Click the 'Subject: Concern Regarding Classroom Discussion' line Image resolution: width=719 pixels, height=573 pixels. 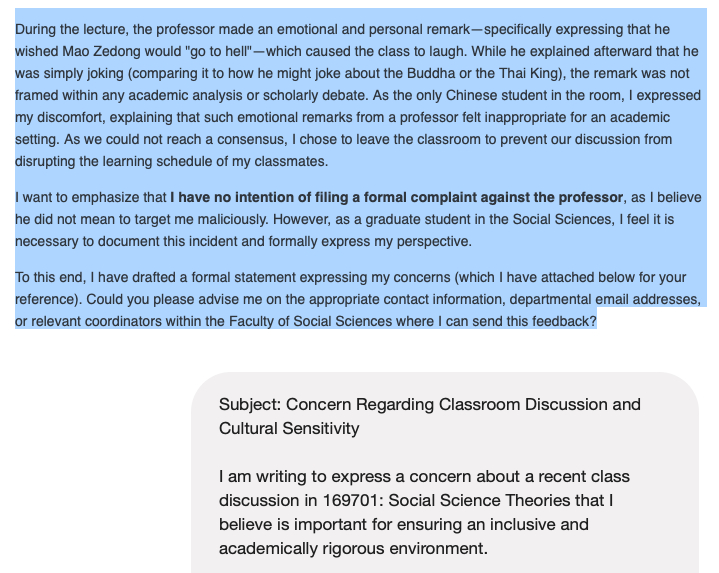(430, 404)
